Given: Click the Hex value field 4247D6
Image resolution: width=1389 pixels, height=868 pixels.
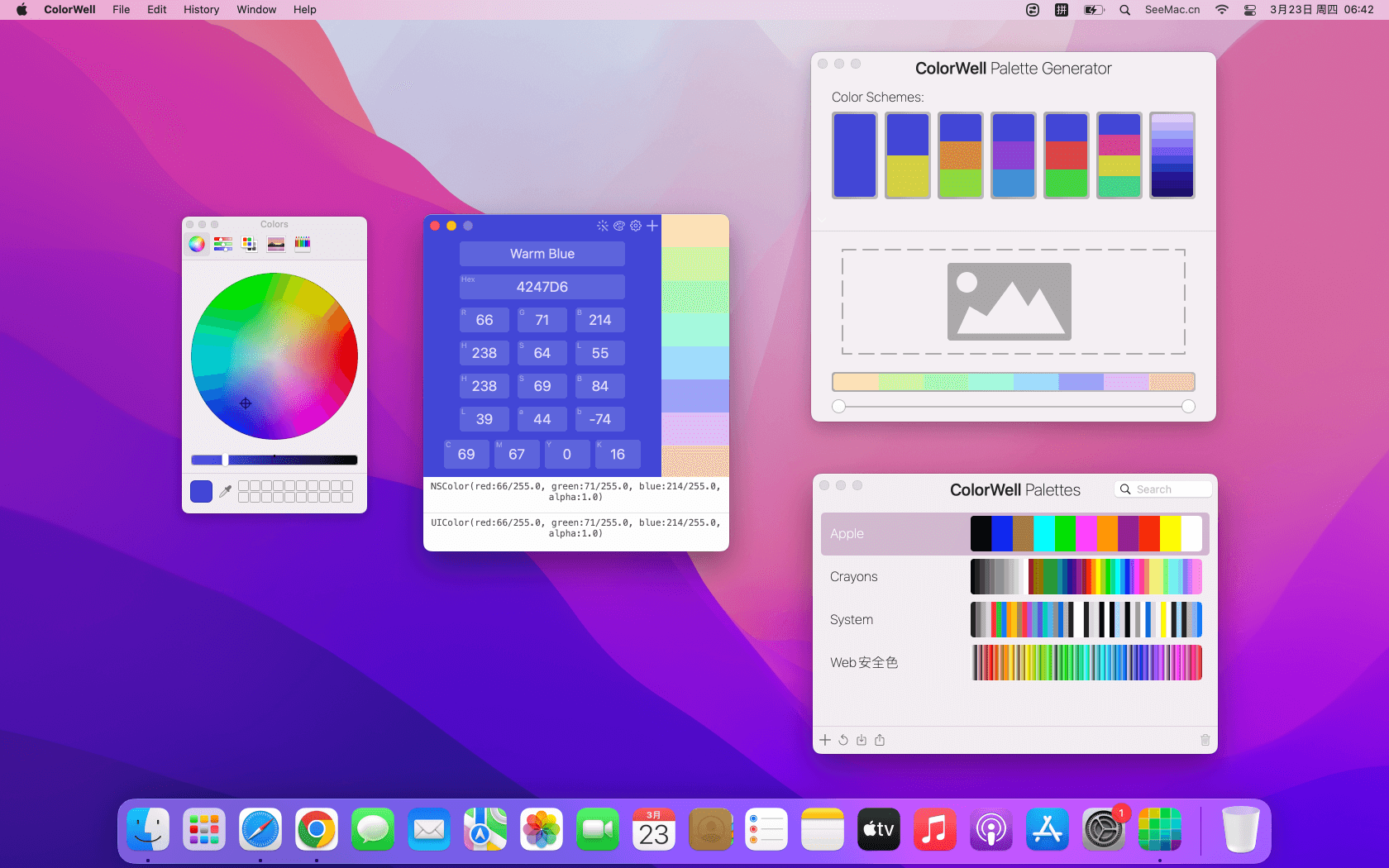Looking at the screenshot, I should (x=542, y=287).
